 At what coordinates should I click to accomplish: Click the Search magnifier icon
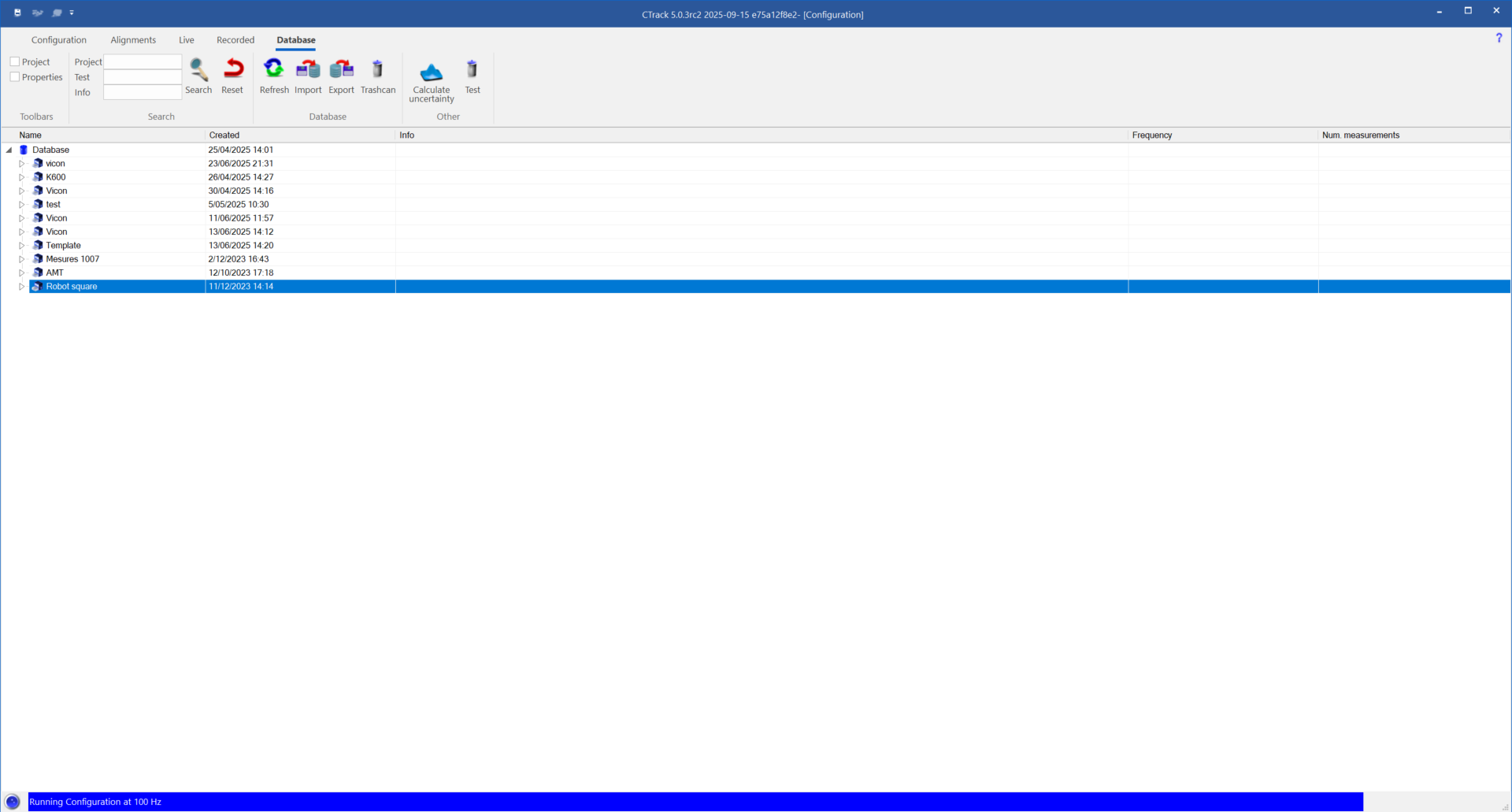click(x=198, y=71)
